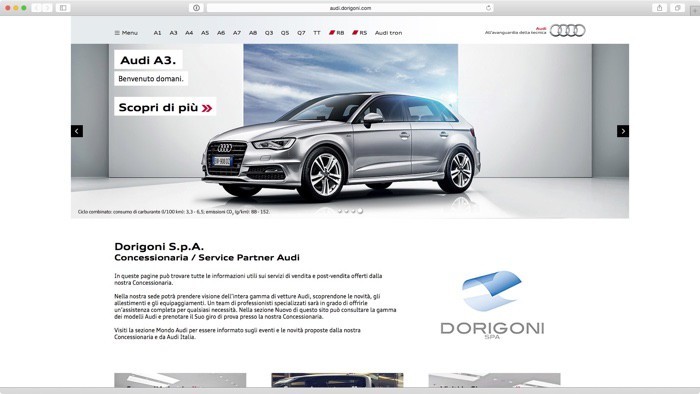Go to next slide arrow
This screenshot has width=700, height=394.
tap(623, 131)
